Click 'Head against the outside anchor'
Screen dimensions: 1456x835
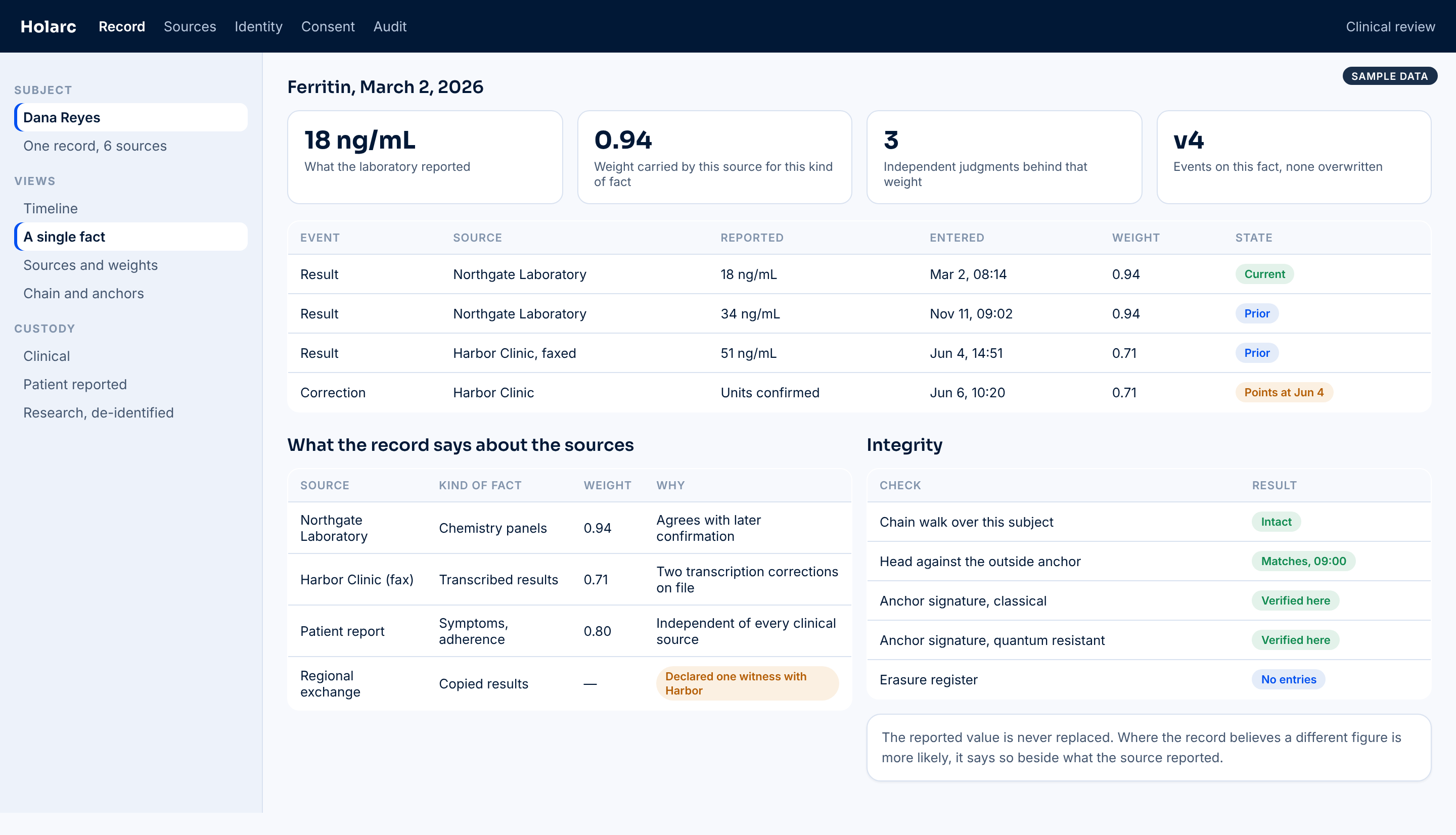[x=980, y=562]
